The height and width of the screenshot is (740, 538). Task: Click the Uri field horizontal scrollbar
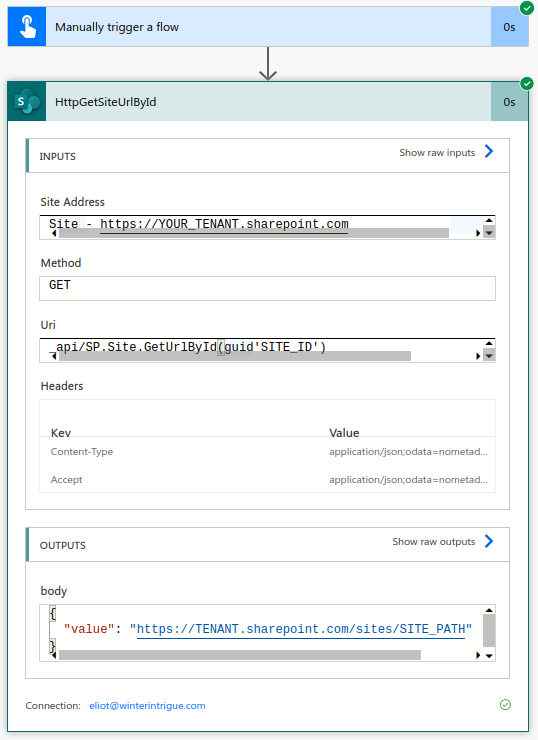tap(235, 356)
